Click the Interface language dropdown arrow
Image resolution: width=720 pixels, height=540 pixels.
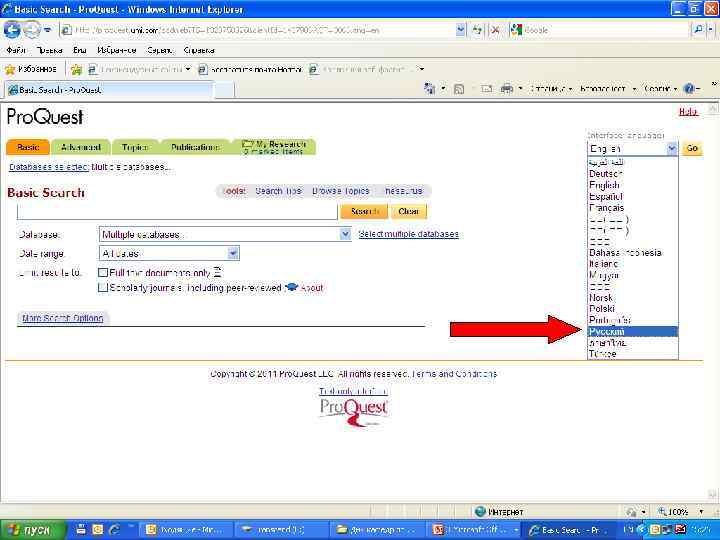671,148
